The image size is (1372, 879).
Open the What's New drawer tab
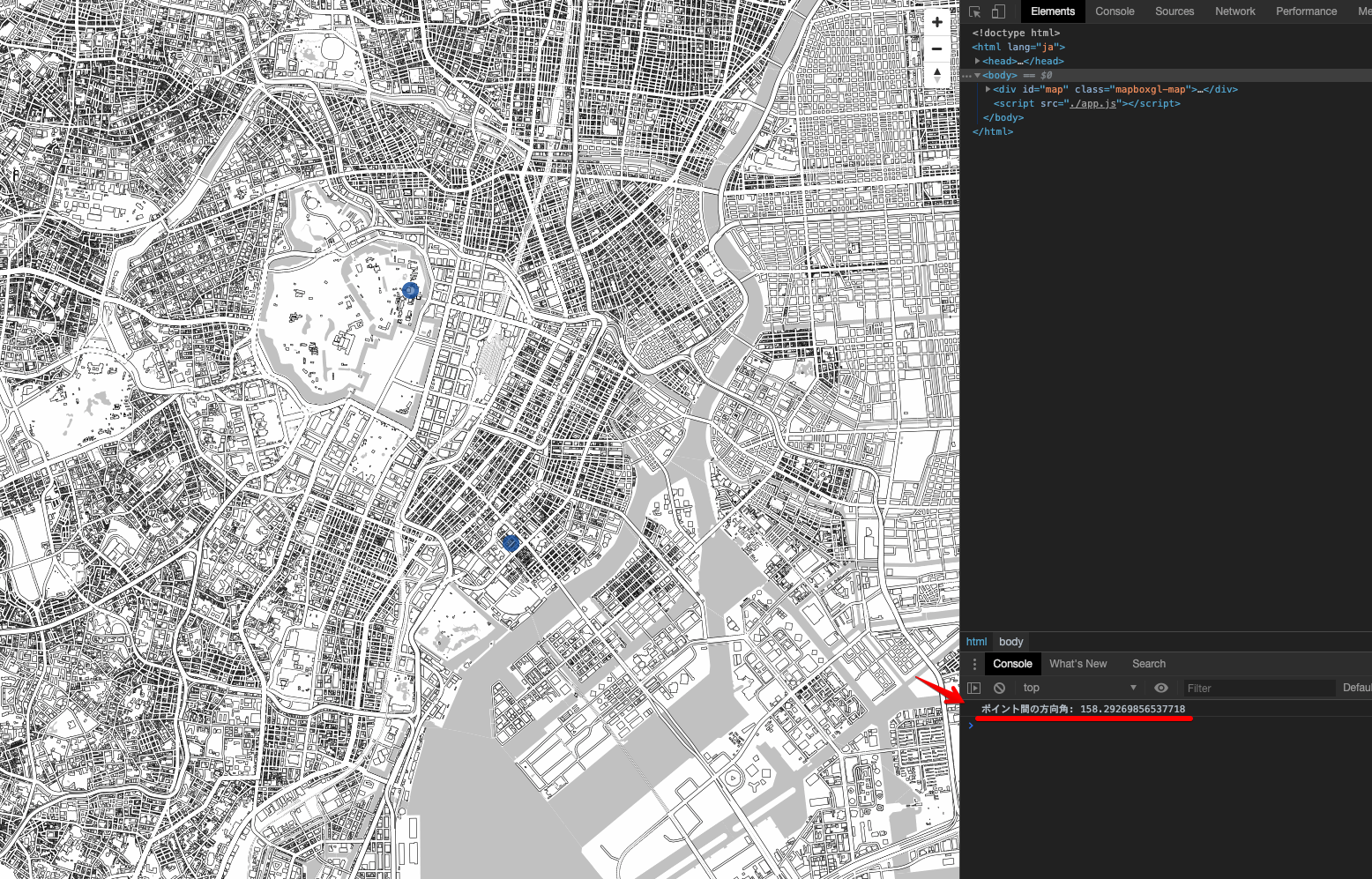pos(1077,664)
